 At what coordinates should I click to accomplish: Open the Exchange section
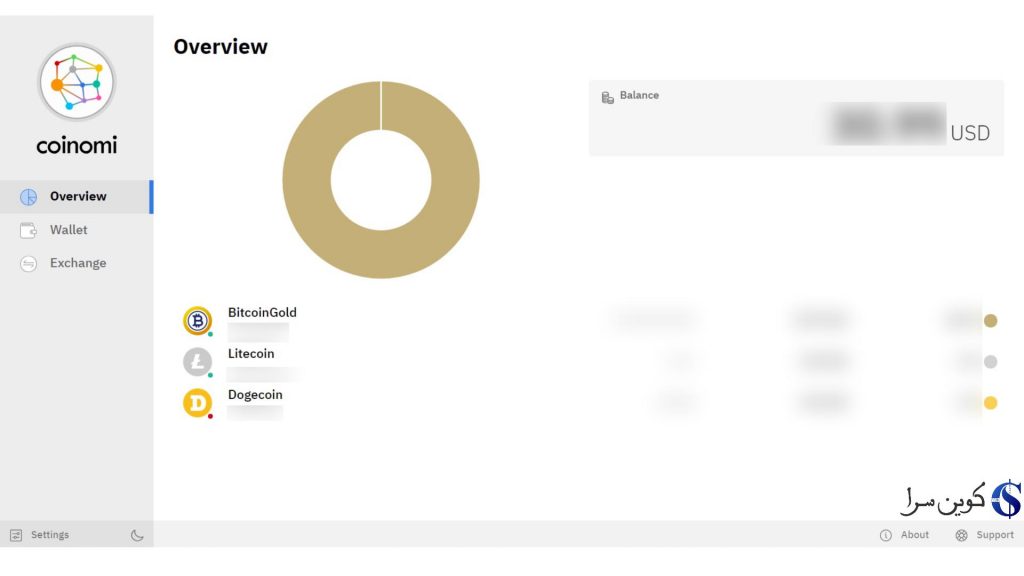click(x=76, y=263)
